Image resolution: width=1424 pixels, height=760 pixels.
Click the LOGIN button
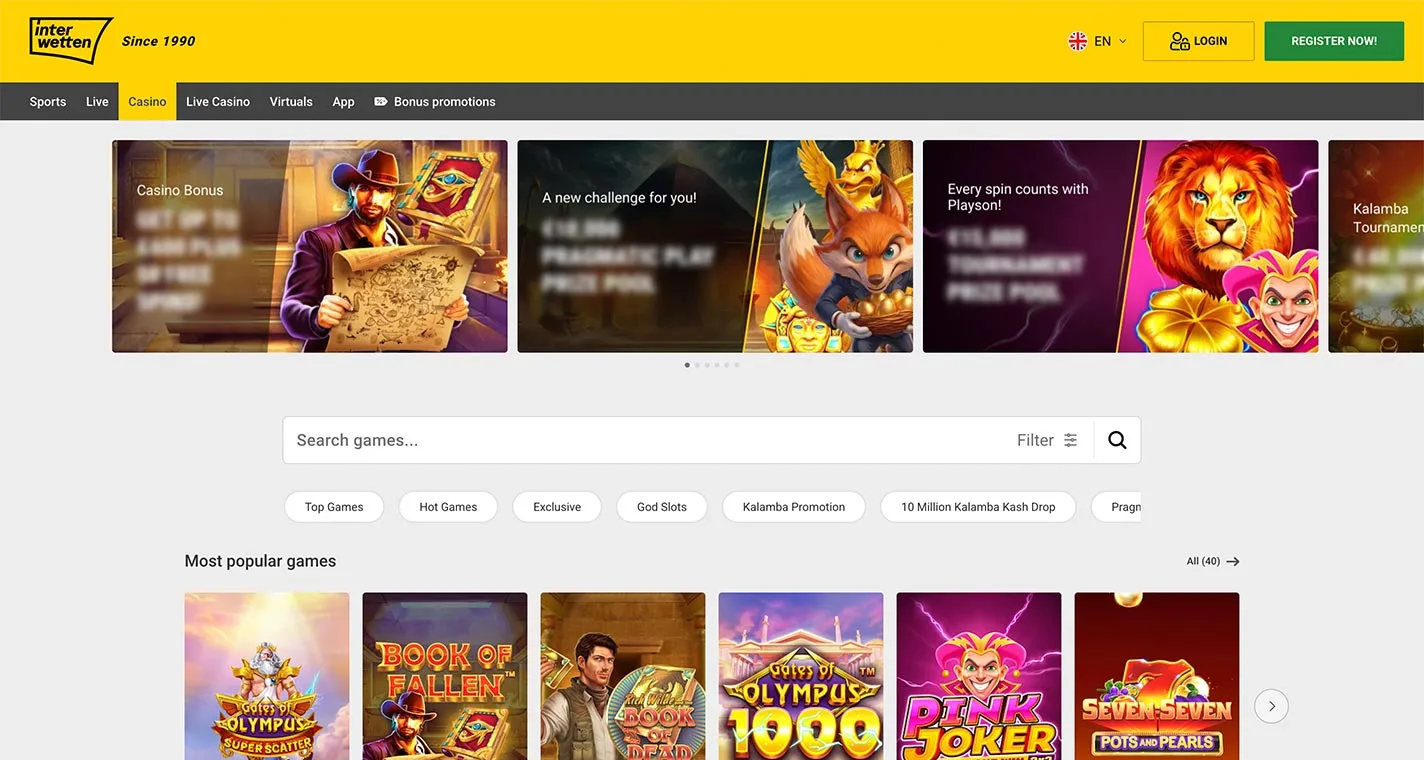pyautogui.click(x=1198, y=41)
